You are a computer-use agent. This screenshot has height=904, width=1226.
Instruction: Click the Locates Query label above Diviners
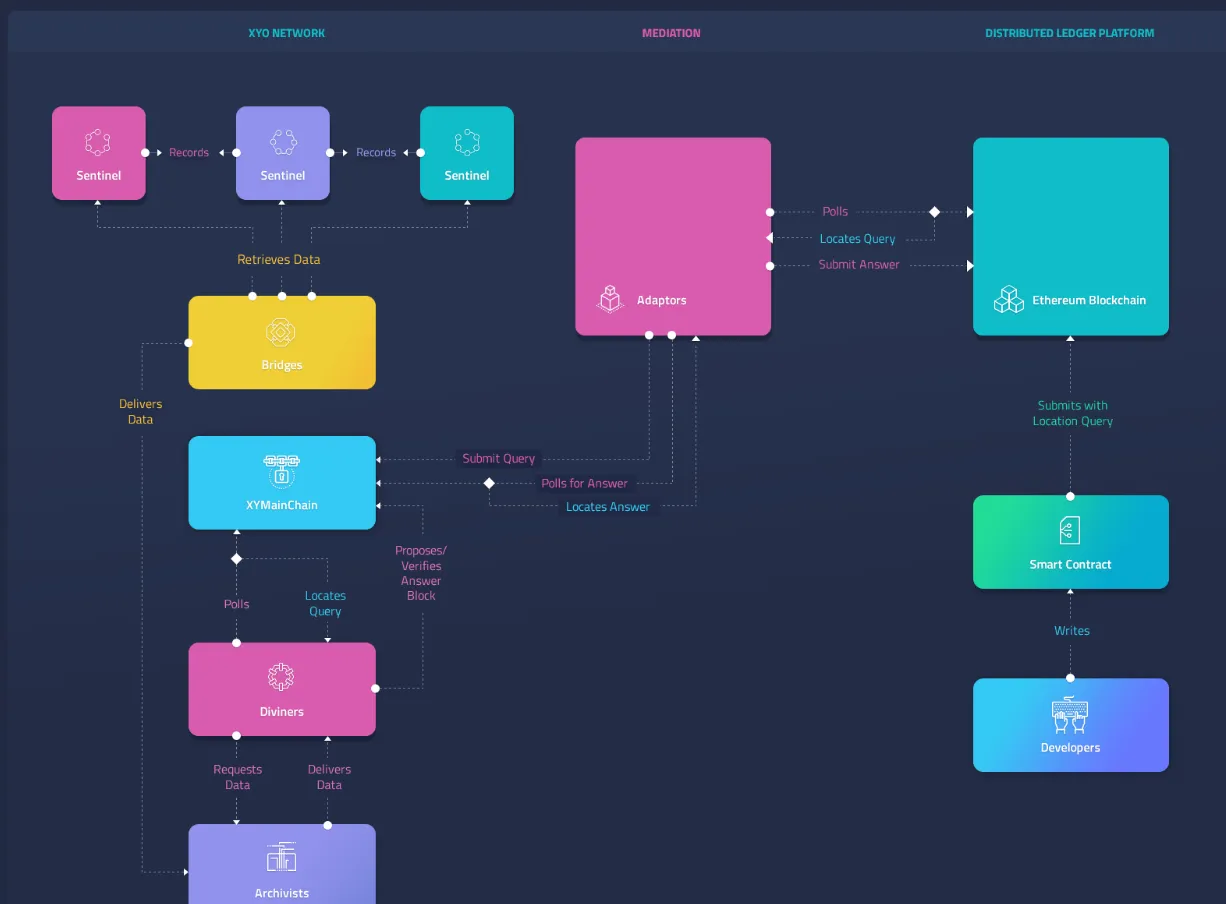(325, 603)
